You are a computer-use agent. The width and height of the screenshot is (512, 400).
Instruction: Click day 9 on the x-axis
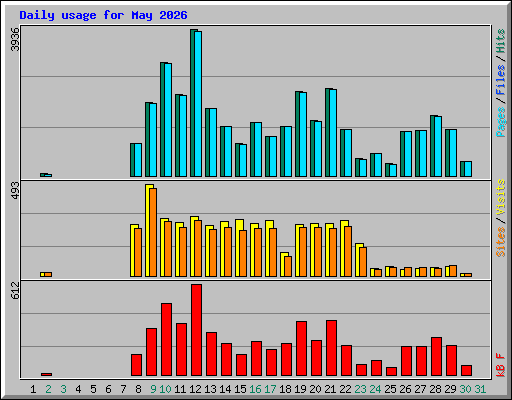153,389
